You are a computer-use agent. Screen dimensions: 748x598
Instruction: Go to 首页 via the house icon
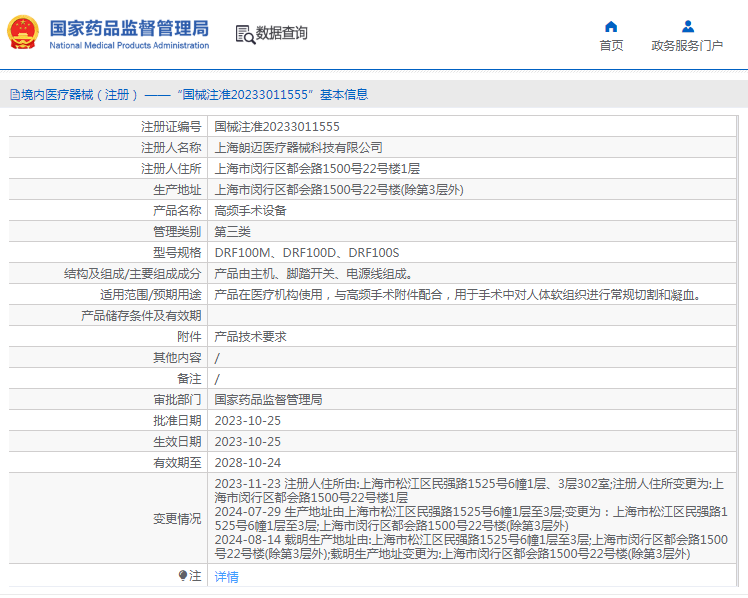click(x=611, y=26)
